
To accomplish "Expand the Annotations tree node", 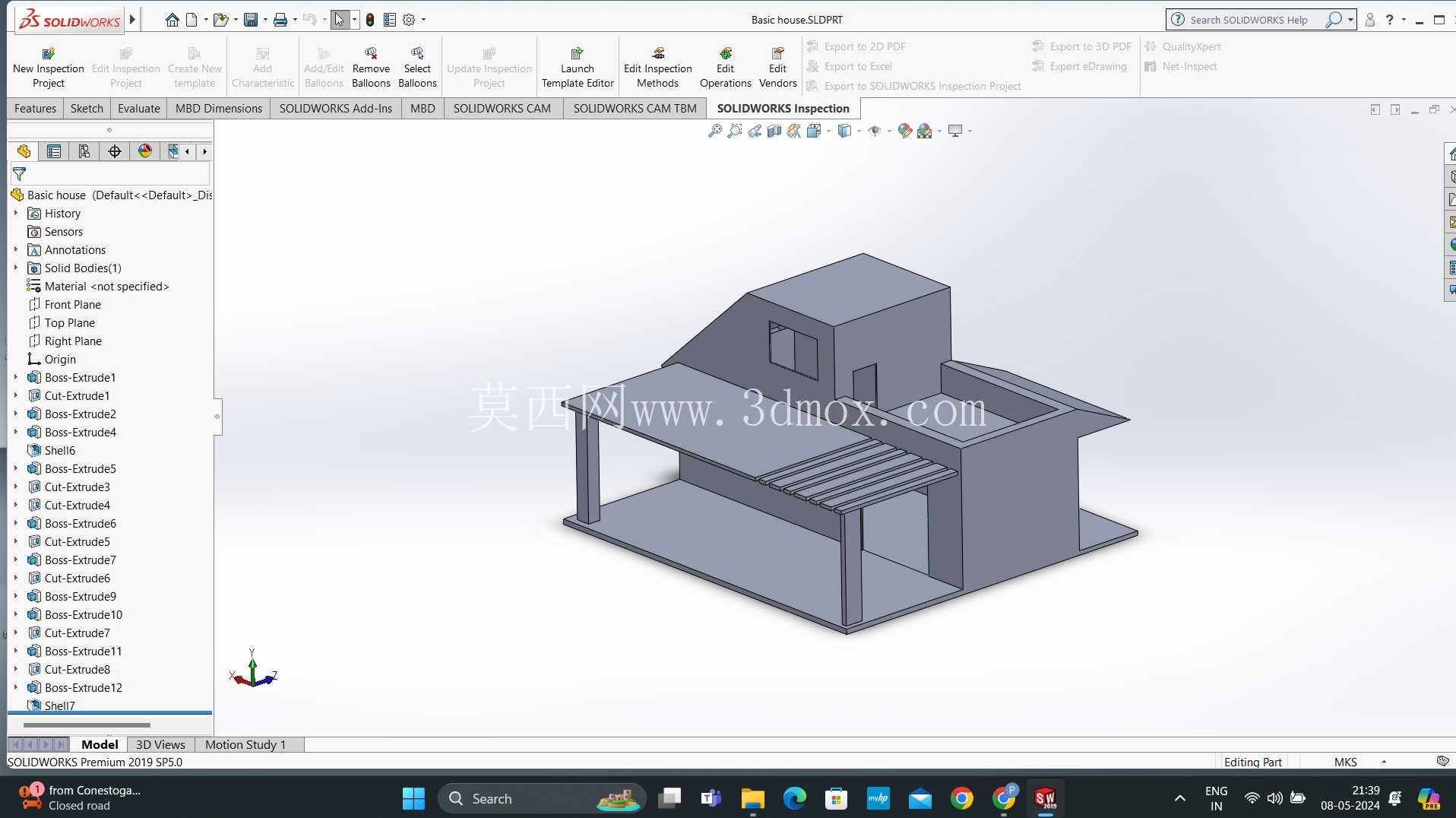I will tap(15, 250).
